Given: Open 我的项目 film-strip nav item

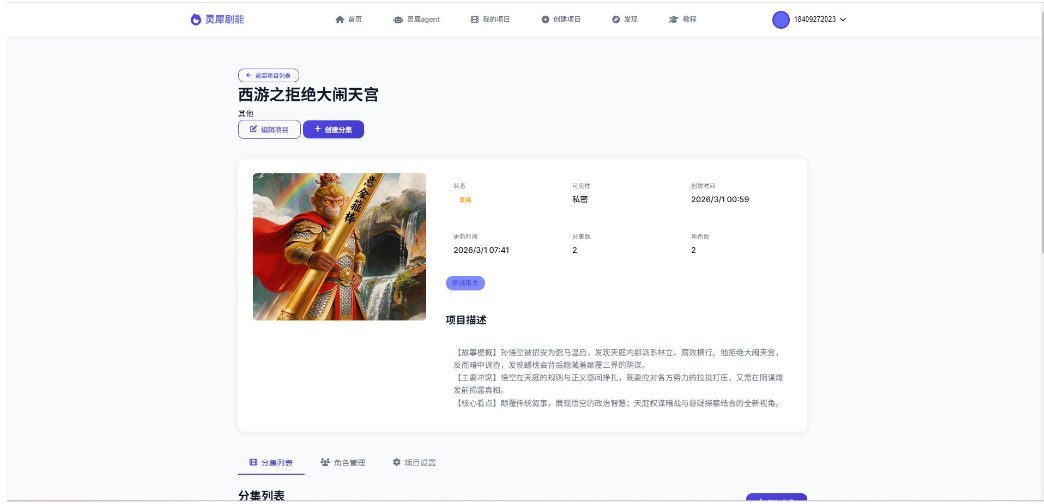Looking at the screenshot, I should [x=490, y=19].
